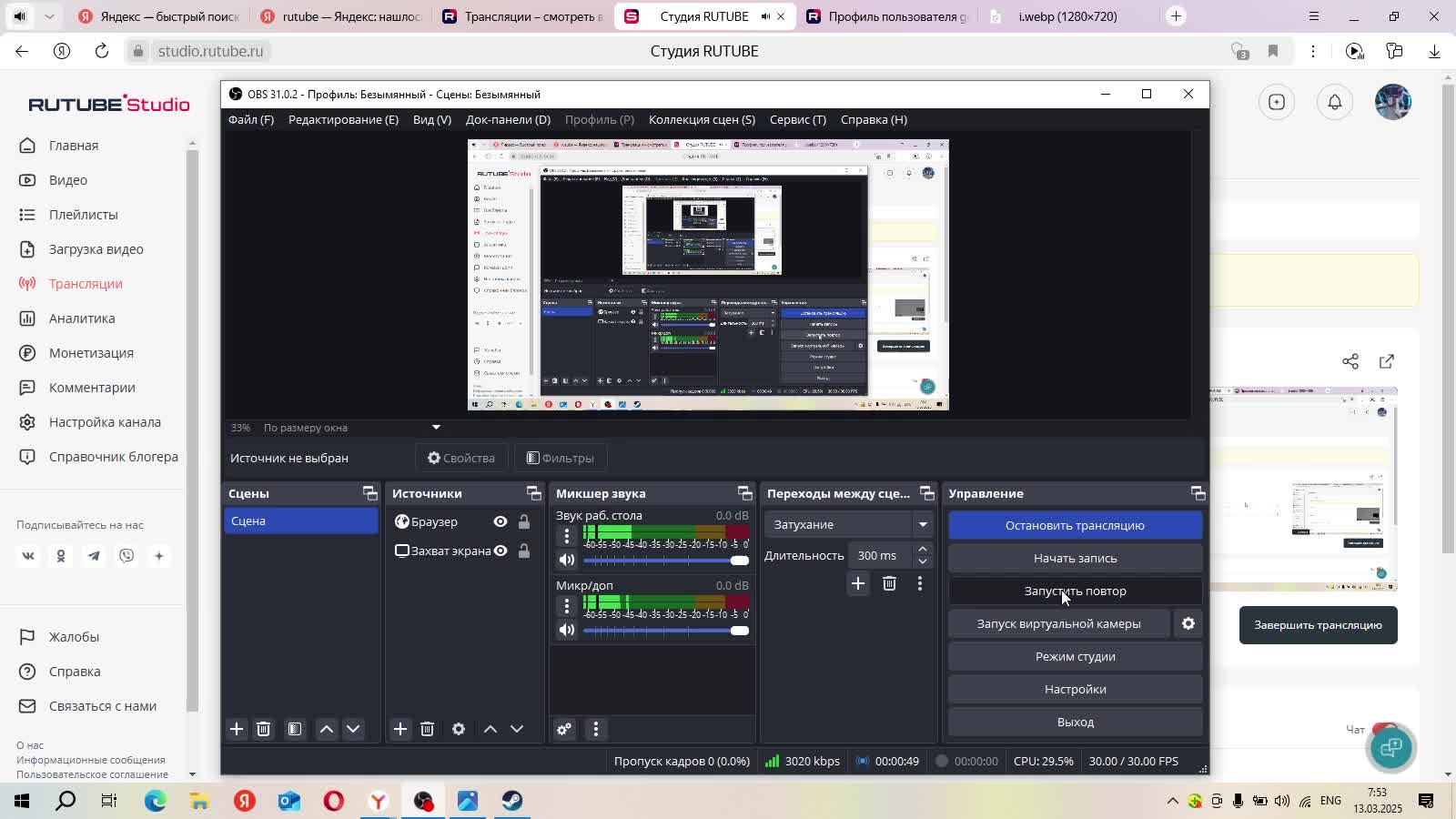
Task: Undock the scene transitions panel
Action: click(927, 493)
